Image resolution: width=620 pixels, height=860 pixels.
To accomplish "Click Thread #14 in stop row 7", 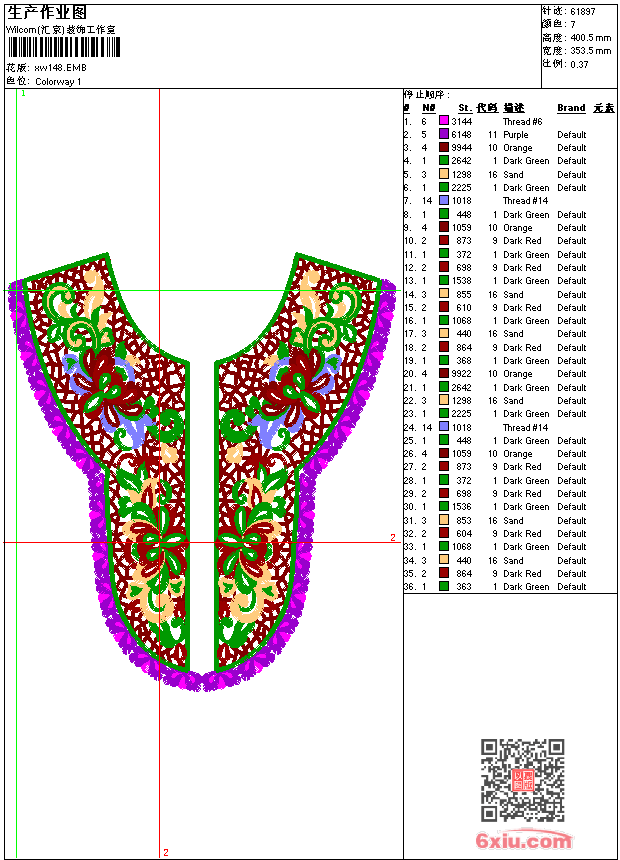I will pos(525,201).
